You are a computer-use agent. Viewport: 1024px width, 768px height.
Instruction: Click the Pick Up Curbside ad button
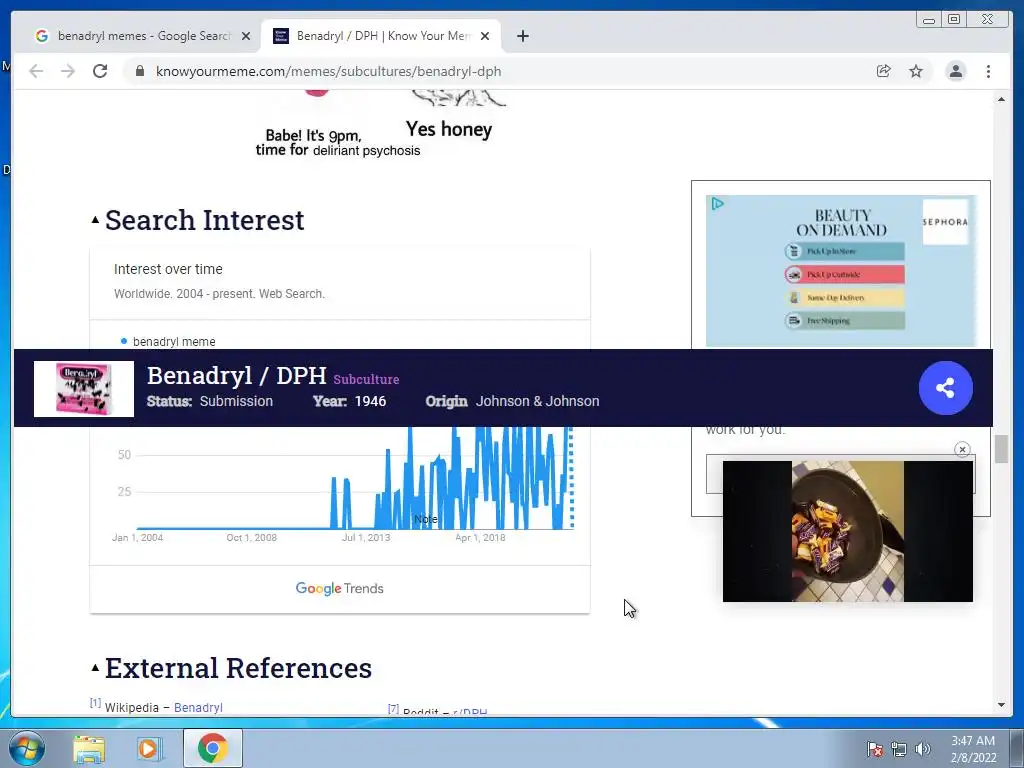(x=844, y=274)
